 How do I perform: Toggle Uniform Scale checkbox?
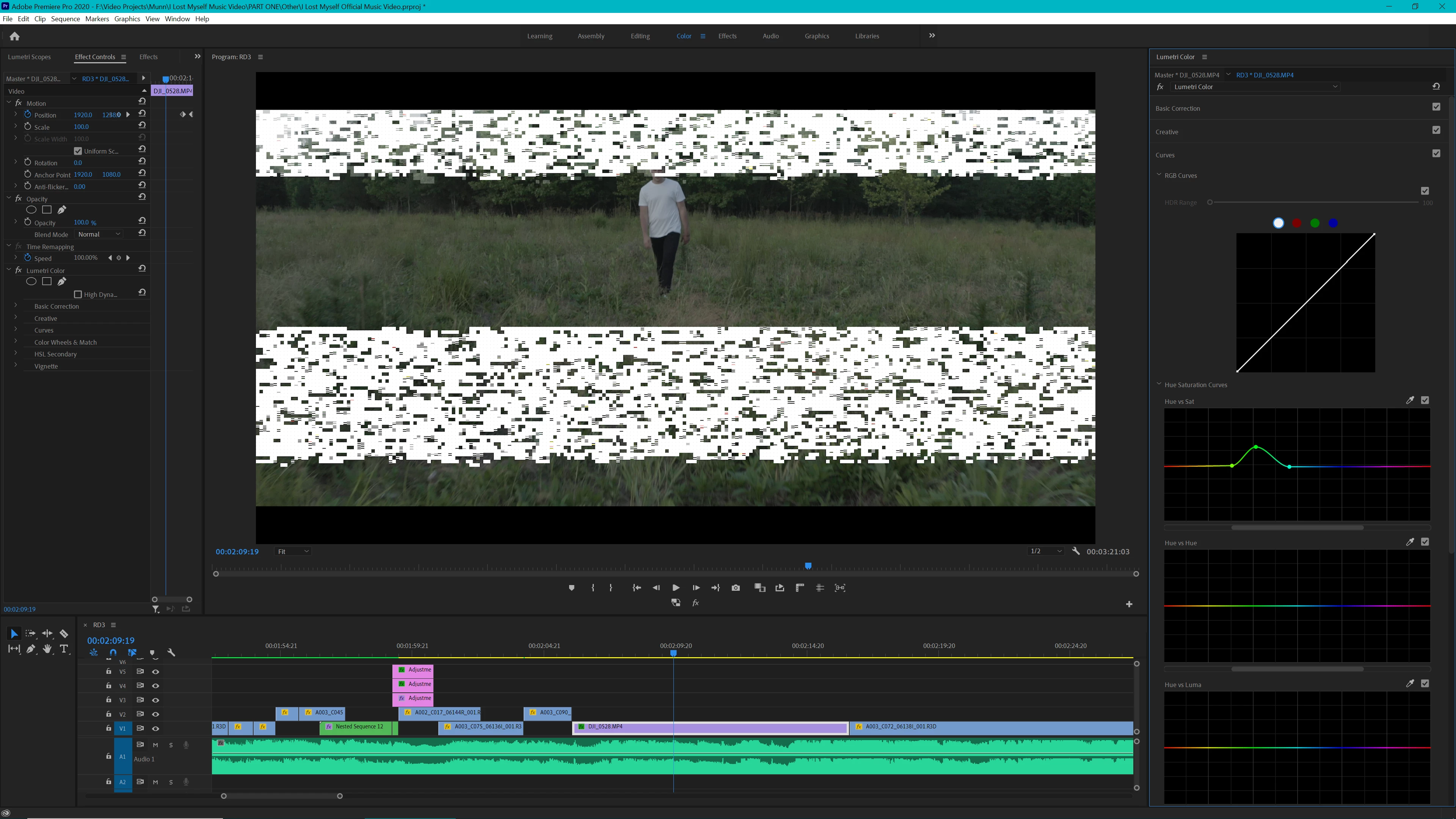(78, 151)
